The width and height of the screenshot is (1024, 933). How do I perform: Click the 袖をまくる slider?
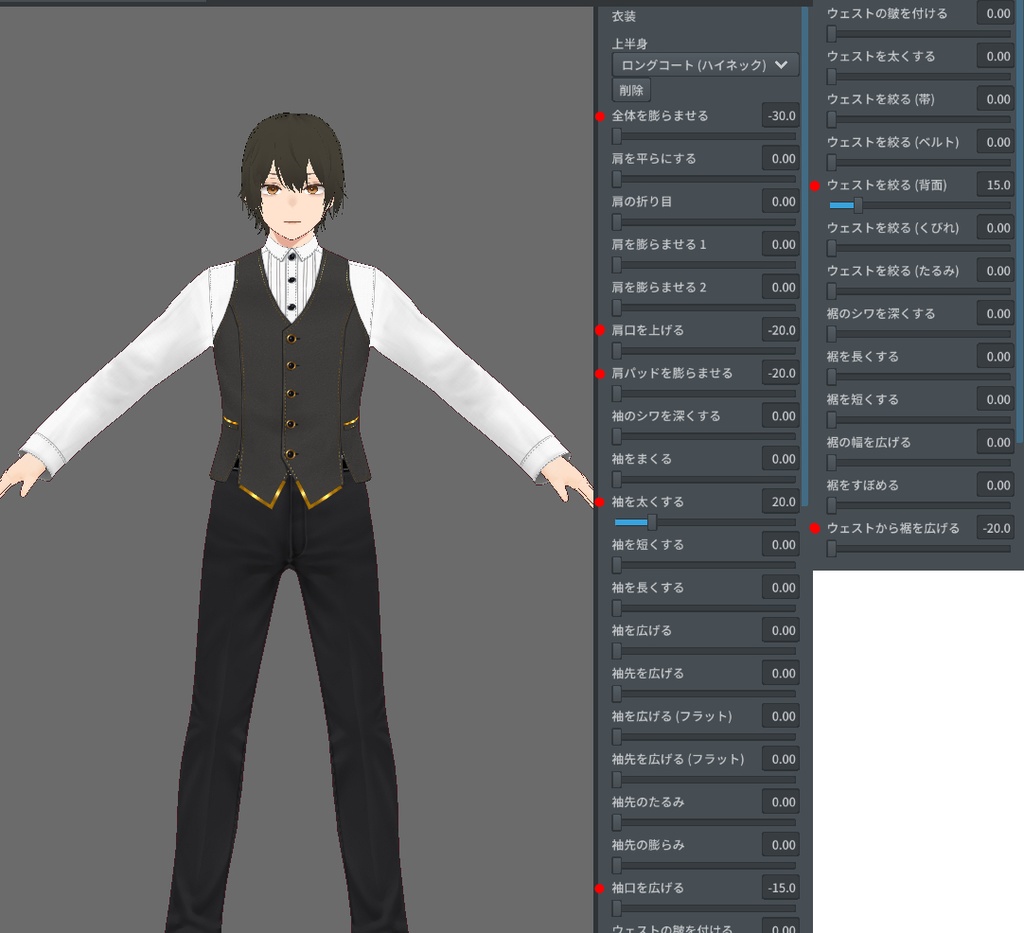pyautogui.click(x=704, y=479)
